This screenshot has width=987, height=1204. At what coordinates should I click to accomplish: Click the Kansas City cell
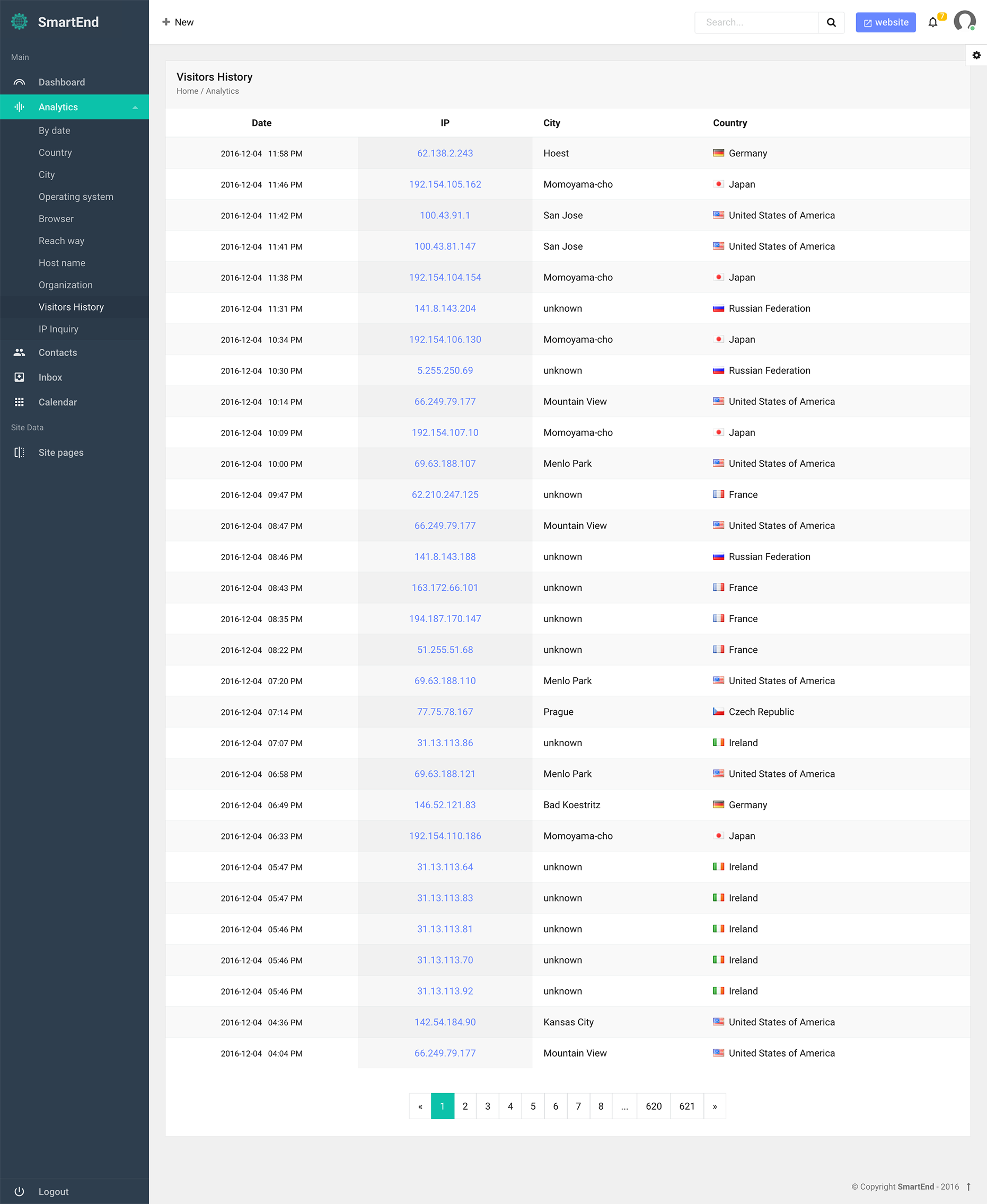point(568,1022)
